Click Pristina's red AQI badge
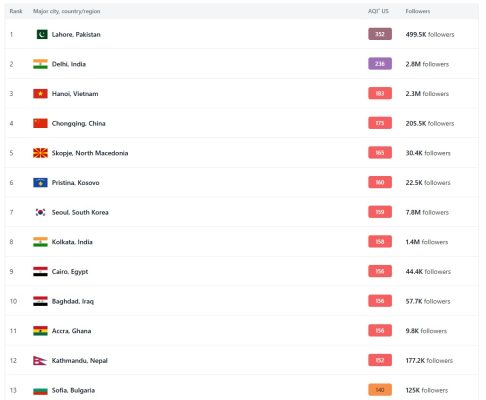Viewport: 486px width, 400px height. [x=380, y=182]
